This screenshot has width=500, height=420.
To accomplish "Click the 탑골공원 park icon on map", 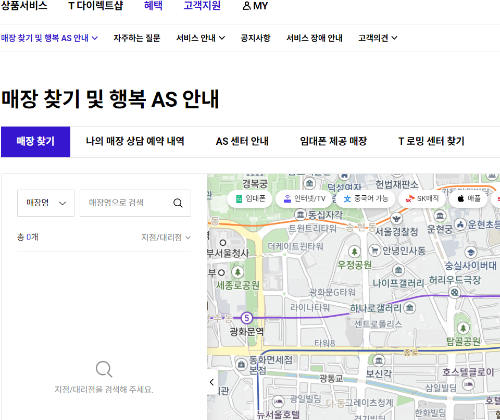I will tap(463, 328).
